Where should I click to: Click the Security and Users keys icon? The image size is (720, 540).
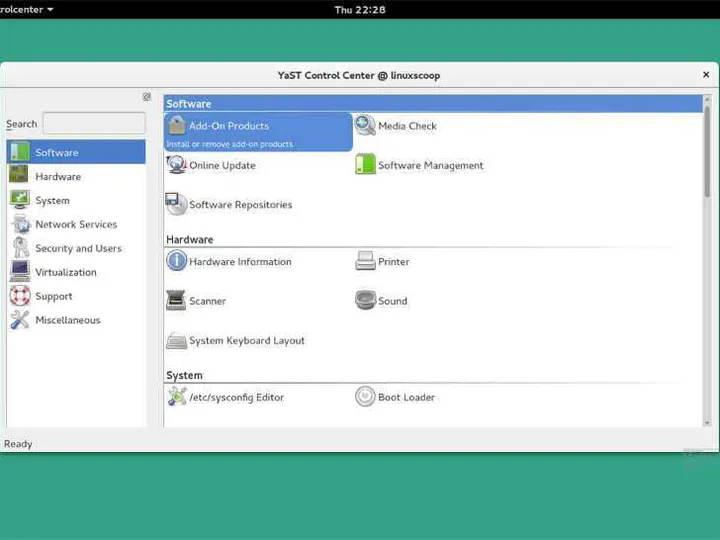pos(20,248)
